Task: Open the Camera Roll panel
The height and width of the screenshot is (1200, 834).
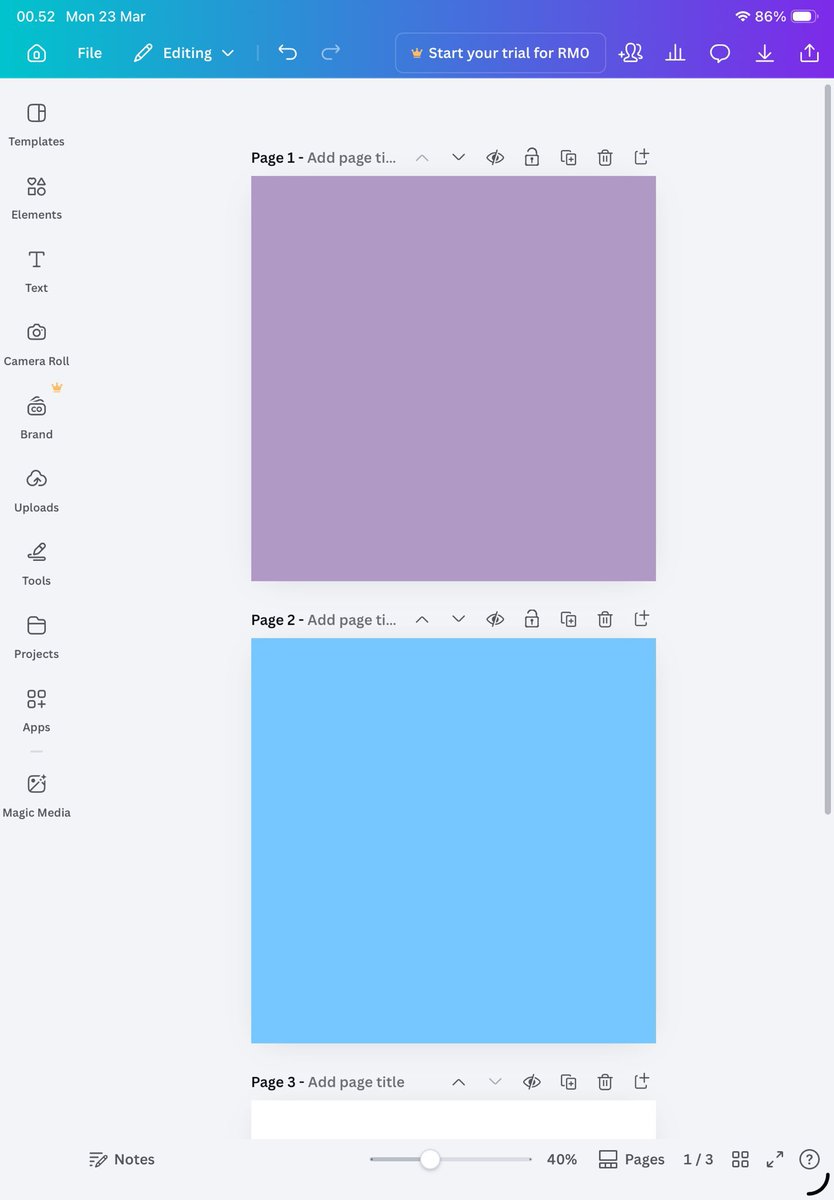Action: coord(37,344)
